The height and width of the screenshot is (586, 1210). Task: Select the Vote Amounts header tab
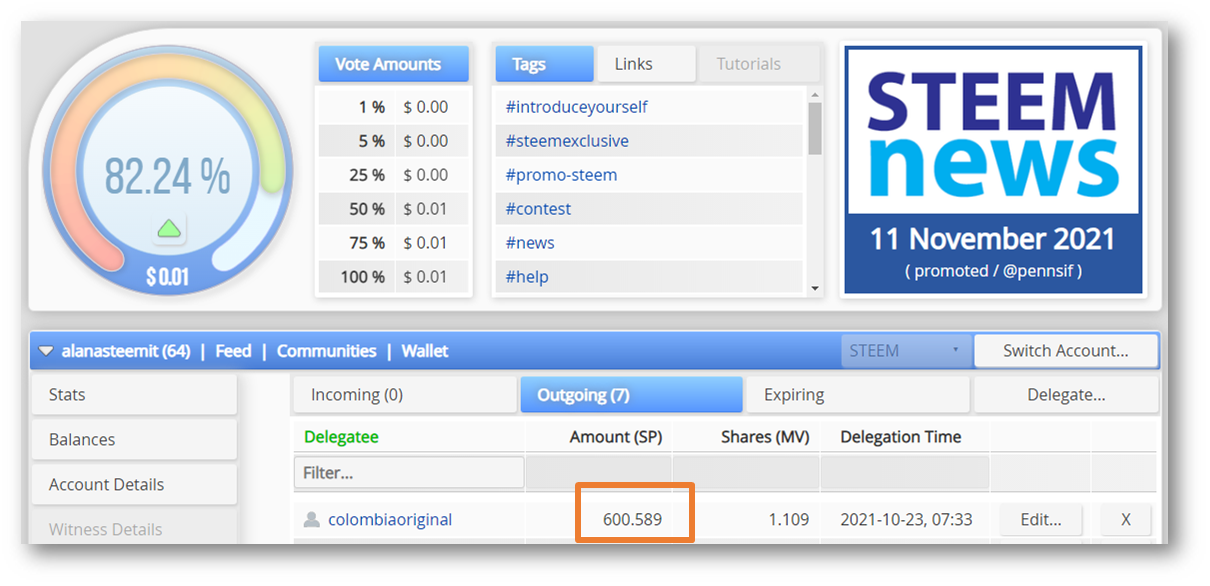[393, 64]
